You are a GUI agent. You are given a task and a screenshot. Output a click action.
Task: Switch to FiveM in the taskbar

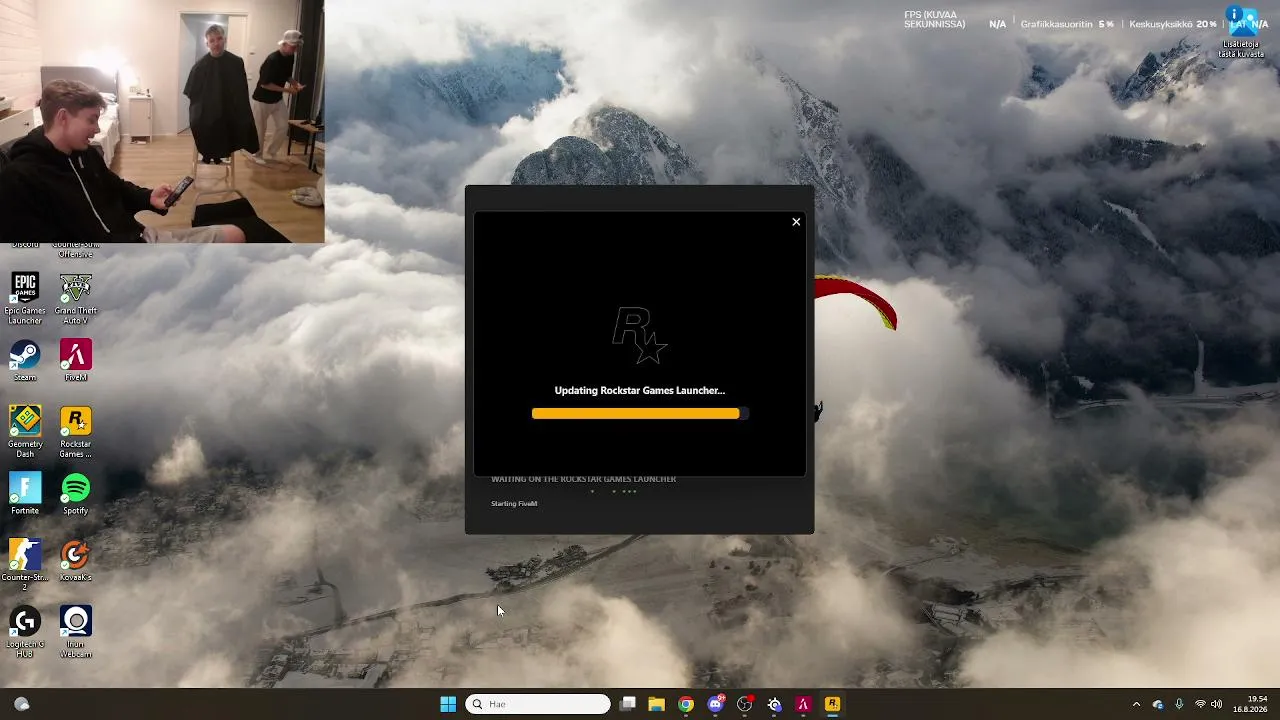(803, 704)
